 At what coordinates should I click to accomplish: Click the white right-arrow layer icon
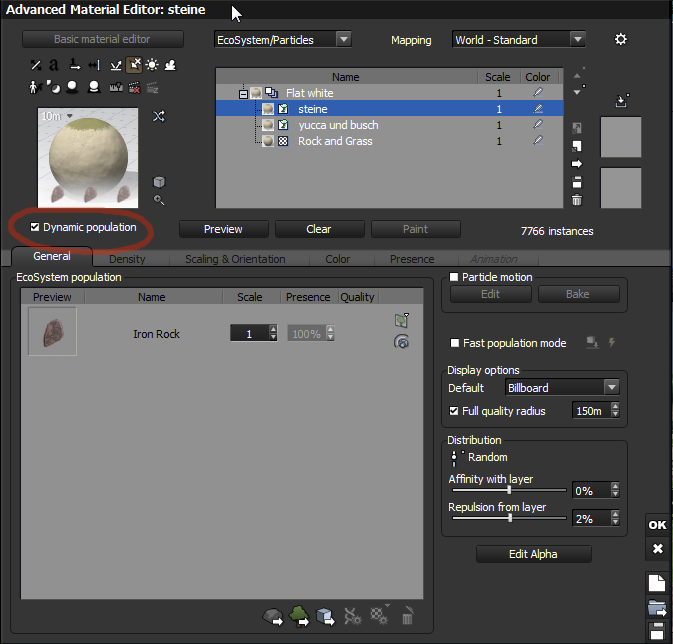point(577,164)
